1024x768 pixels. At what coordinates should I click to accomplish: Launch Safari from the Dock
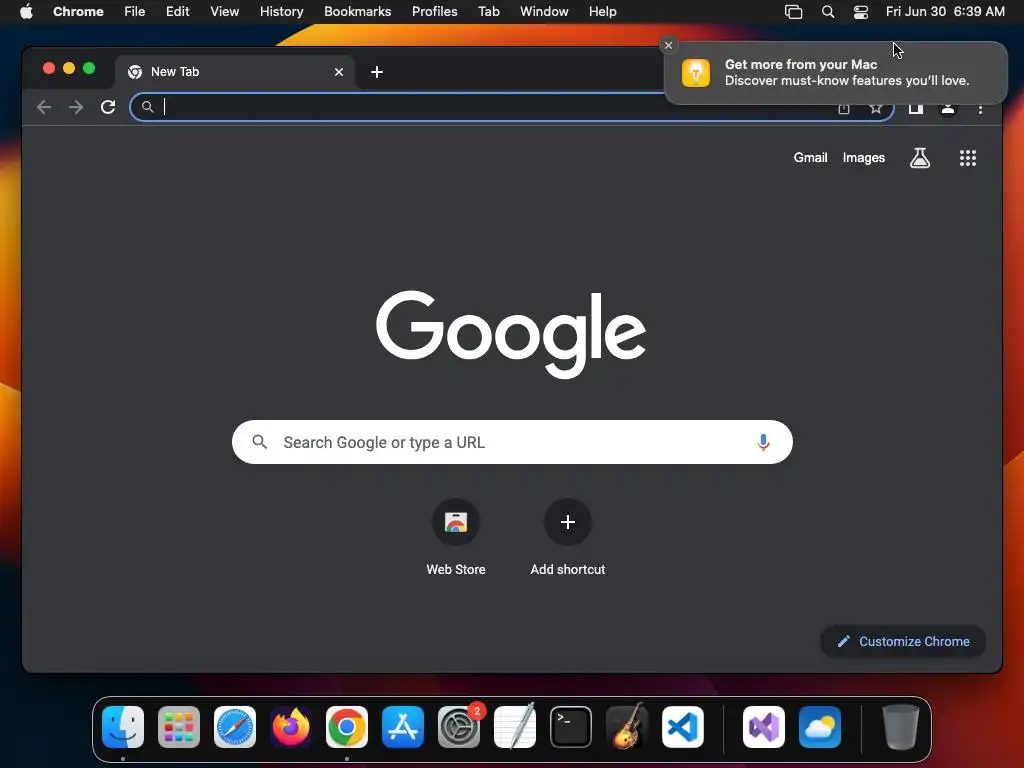click(x=235, y=727)
